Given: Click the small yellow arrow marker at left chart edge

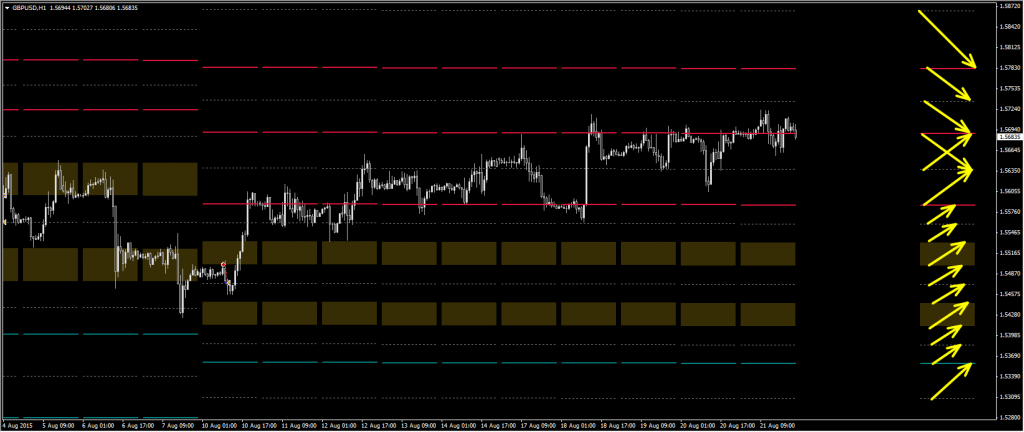Looking at the screenshot, I should (x=5, y=223).
